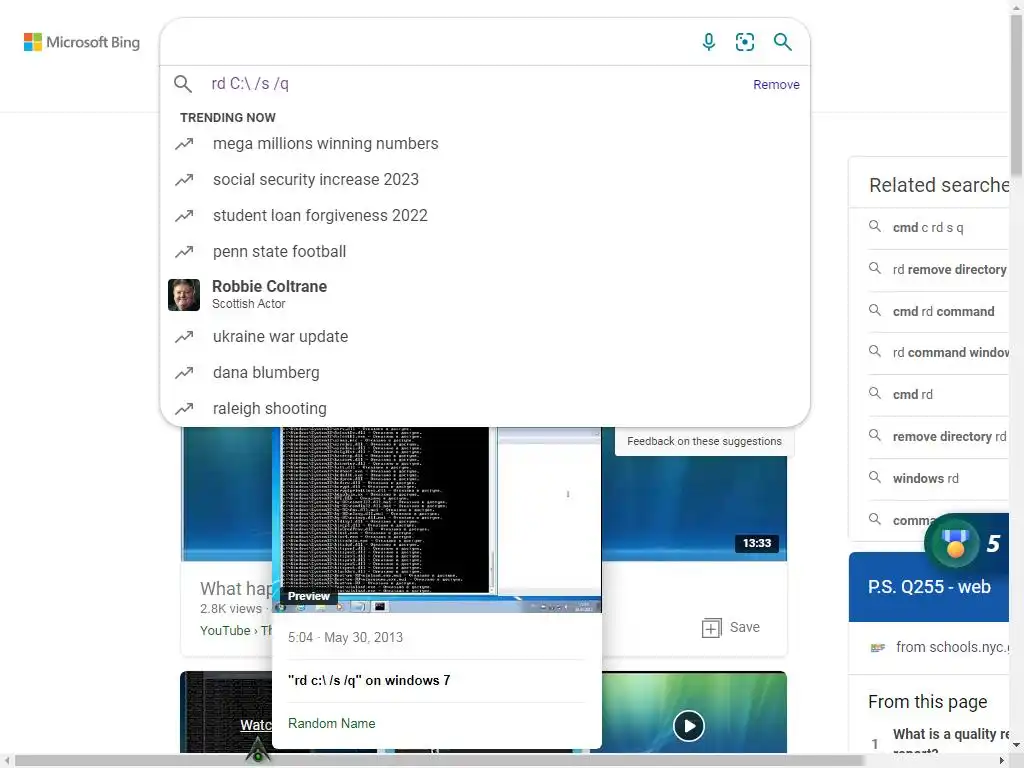Start voice search with microphone icon
1024x768 pixels.
click(709, 42)
